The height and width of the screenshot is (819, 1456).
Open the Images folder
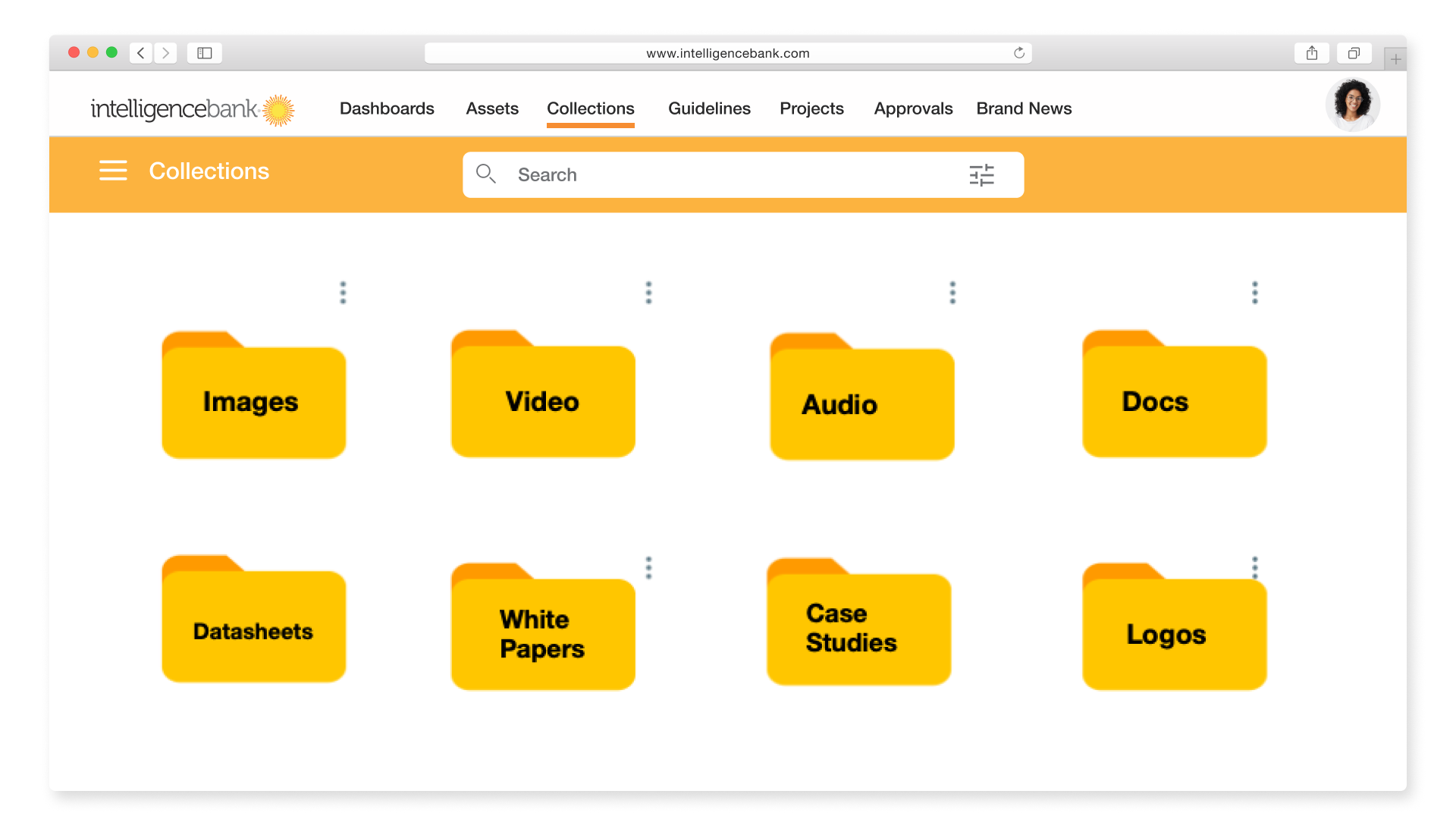click(254, 395)
